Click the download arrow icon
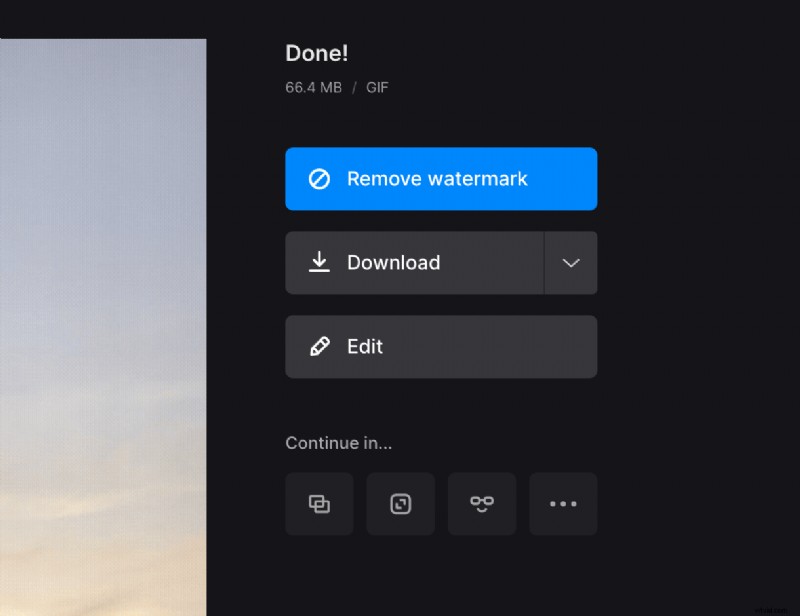Screen dimensions: 800x616 (x=319, y=262)
